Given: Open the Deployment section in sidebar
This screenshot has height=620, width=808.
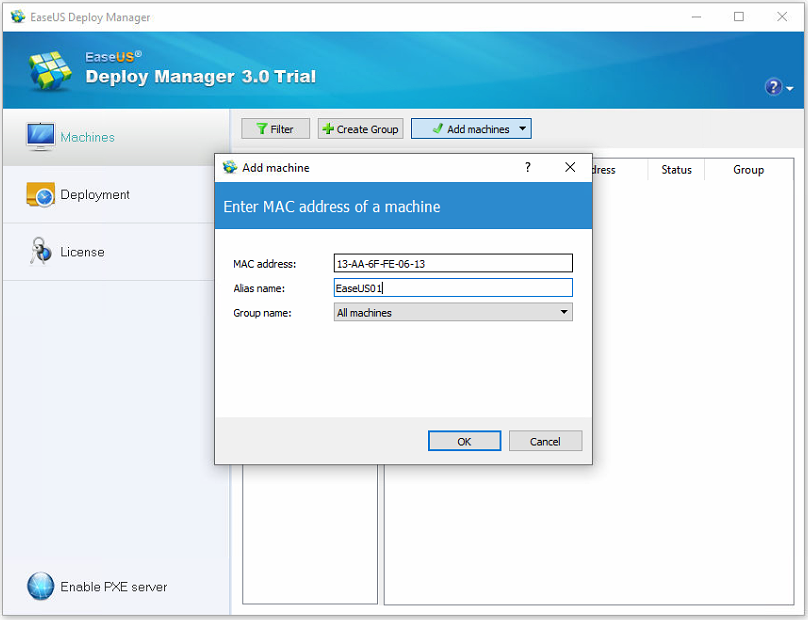Looking at the screenshot, I should pos(109,194).
